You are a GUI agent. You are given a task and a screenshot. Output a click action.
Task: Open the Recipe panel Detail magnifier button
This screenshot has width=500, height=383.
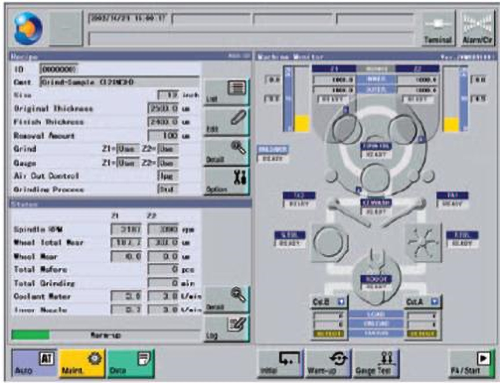coord(226,152)
